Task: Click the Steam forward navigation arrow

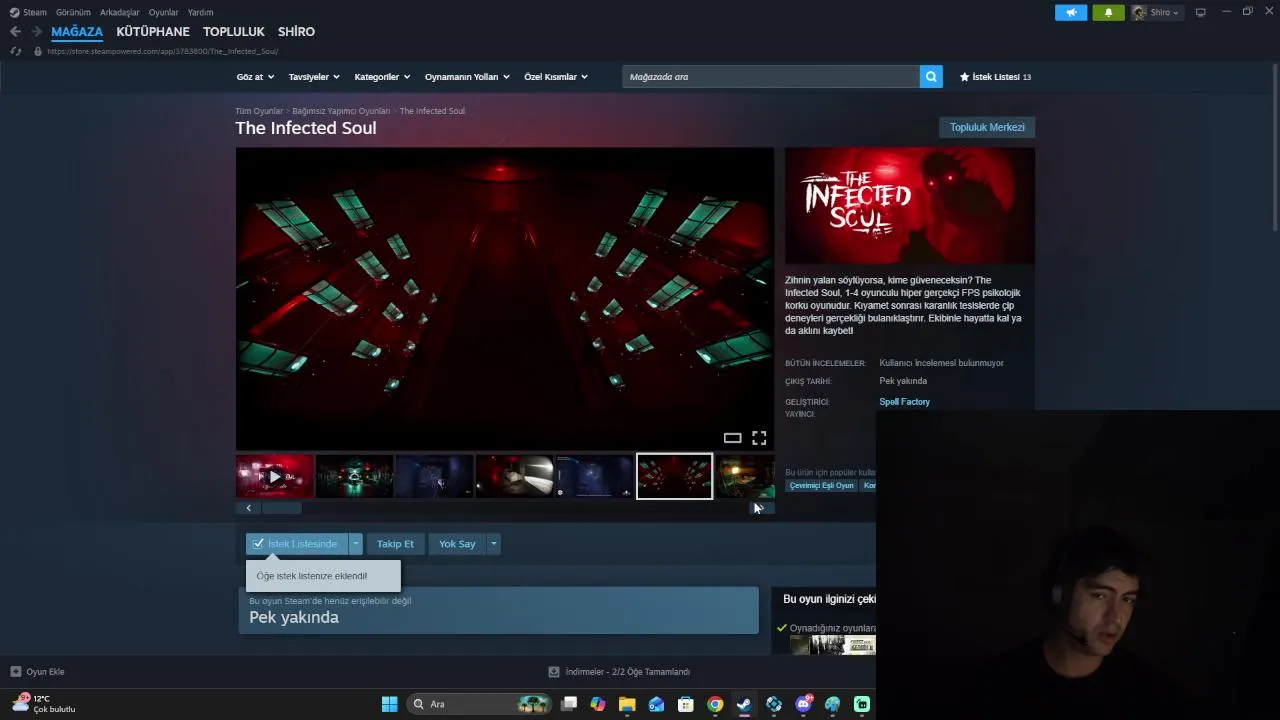Action: [37, 32]
